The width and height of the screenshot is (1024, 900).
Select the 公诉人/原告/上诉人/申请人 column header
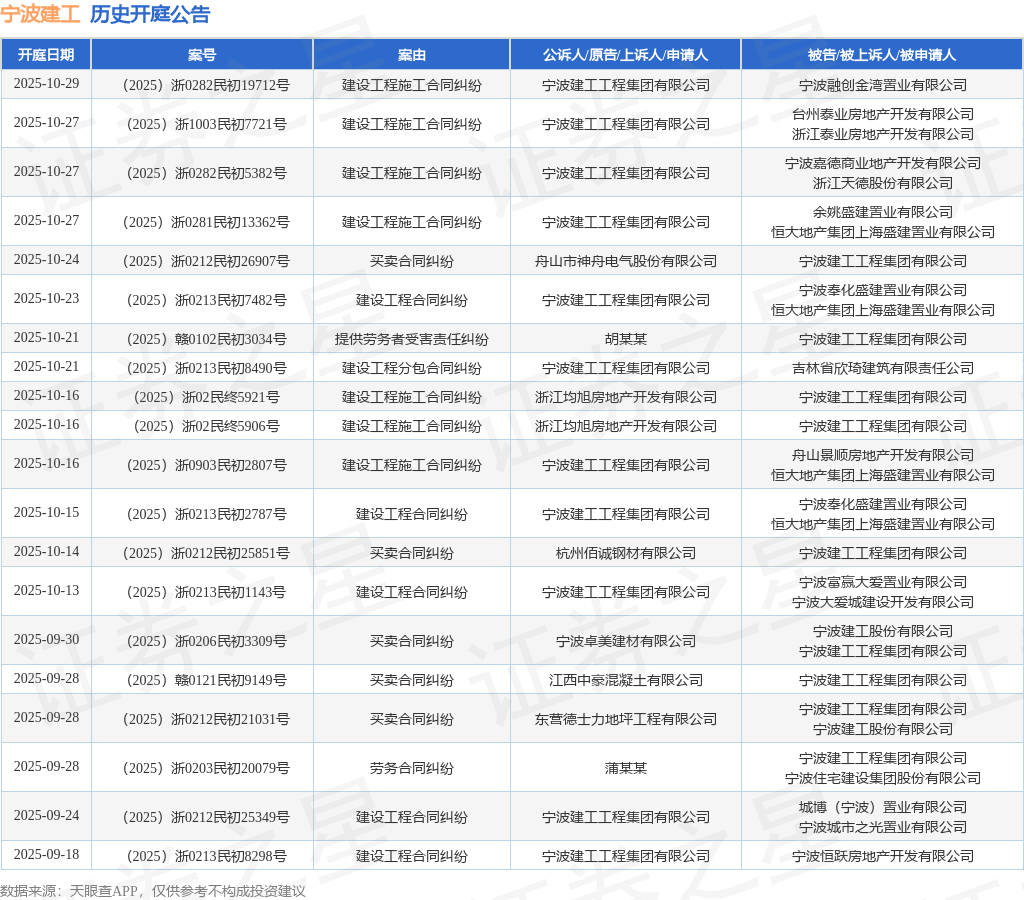tap(625, 55)
